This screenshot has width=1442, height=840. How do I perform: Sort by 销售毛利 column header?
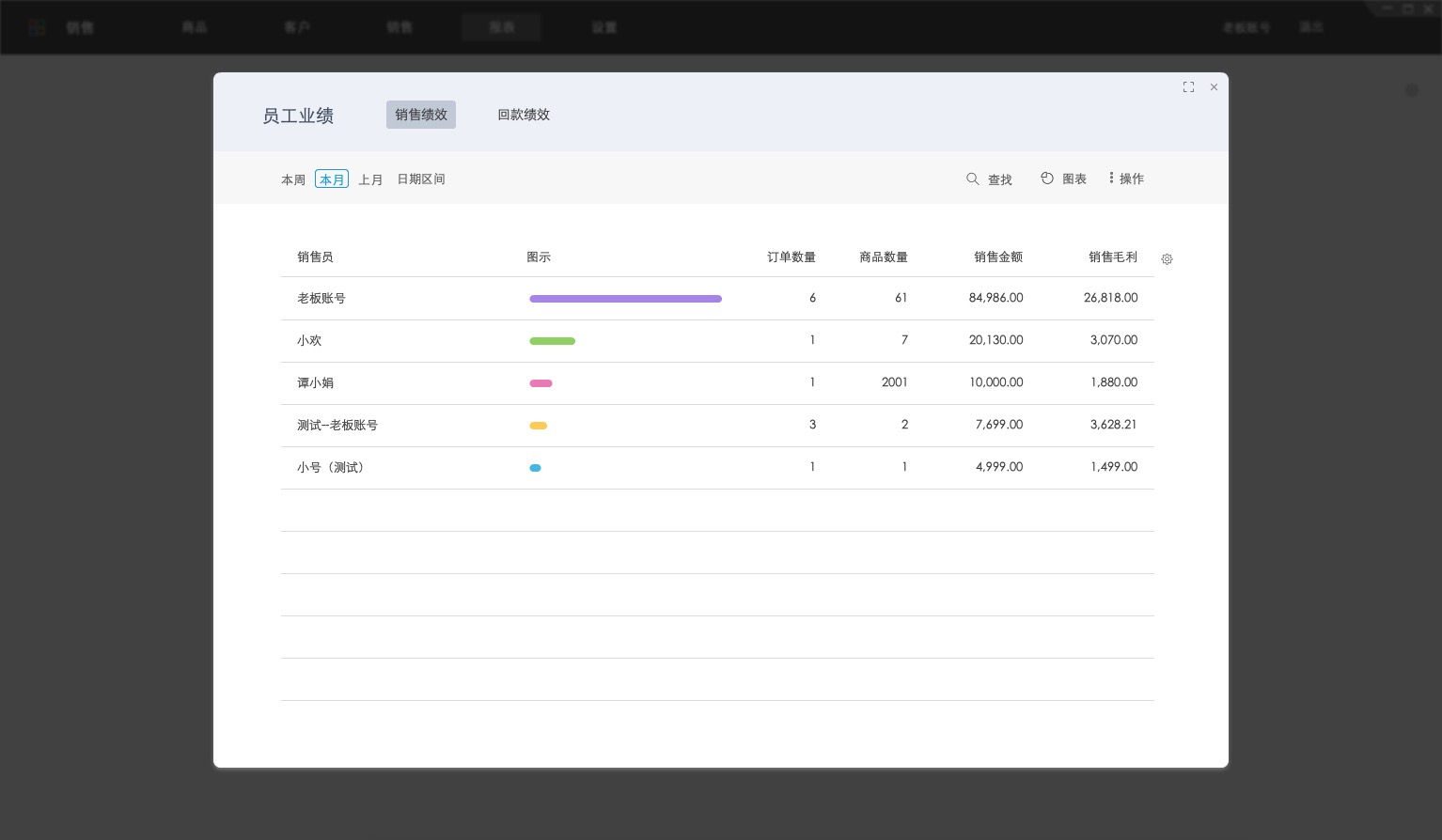[x=1112, y=257]
